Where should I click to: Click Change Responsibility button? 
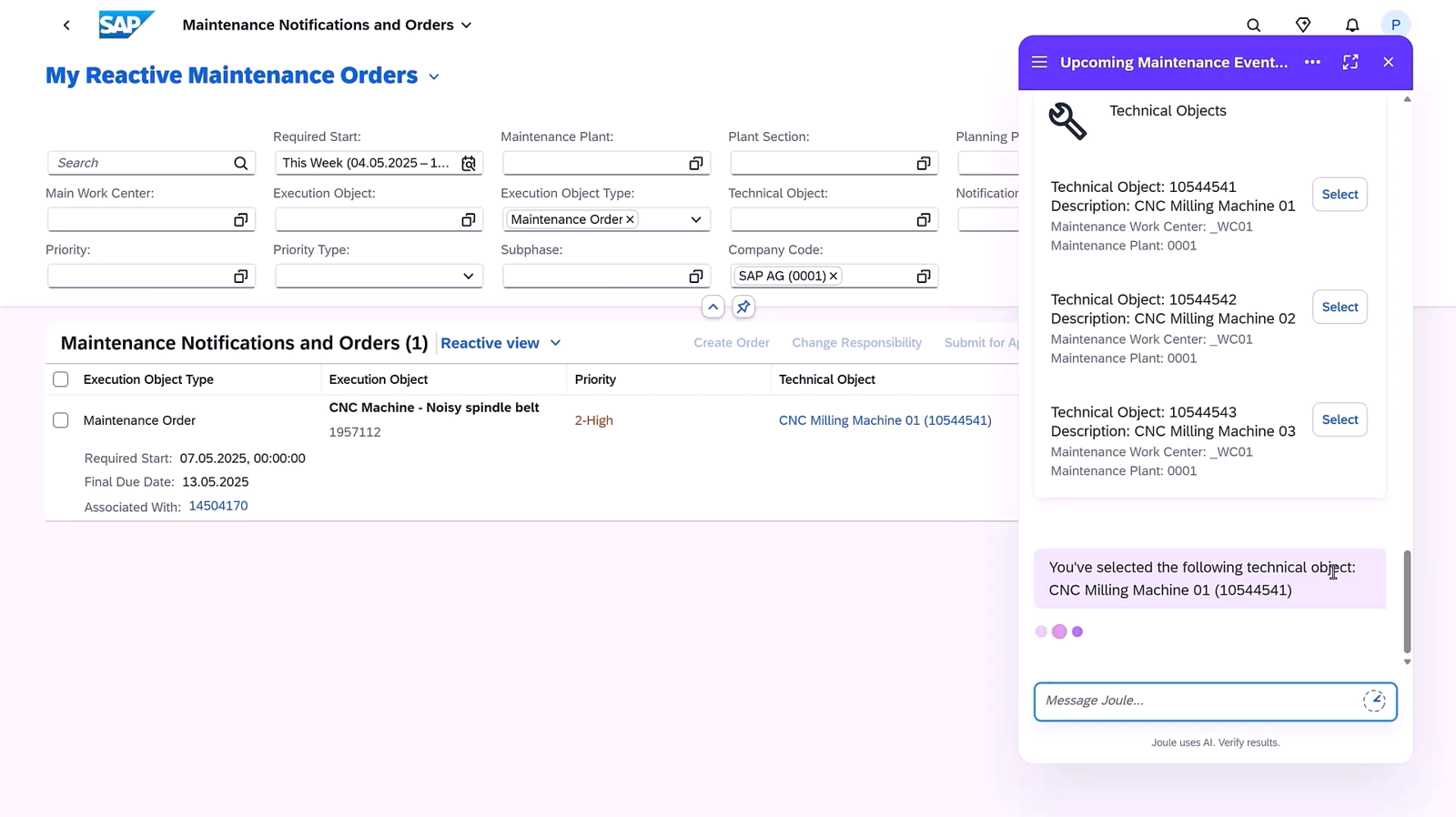tap(856, 343)
